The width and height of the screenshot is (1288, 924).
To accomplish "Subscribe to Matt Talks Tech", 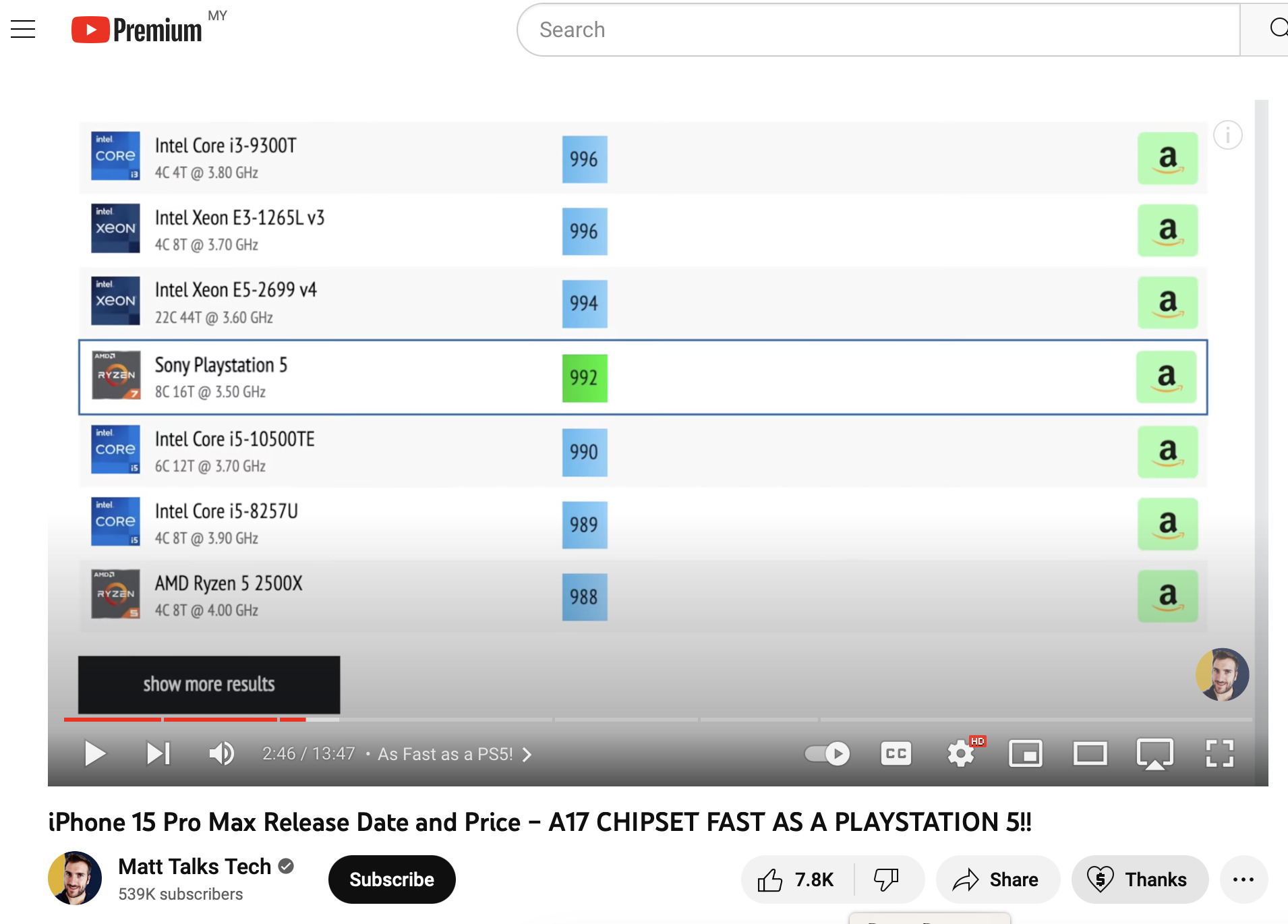I will pyautogui.click(x=392, y=879).
